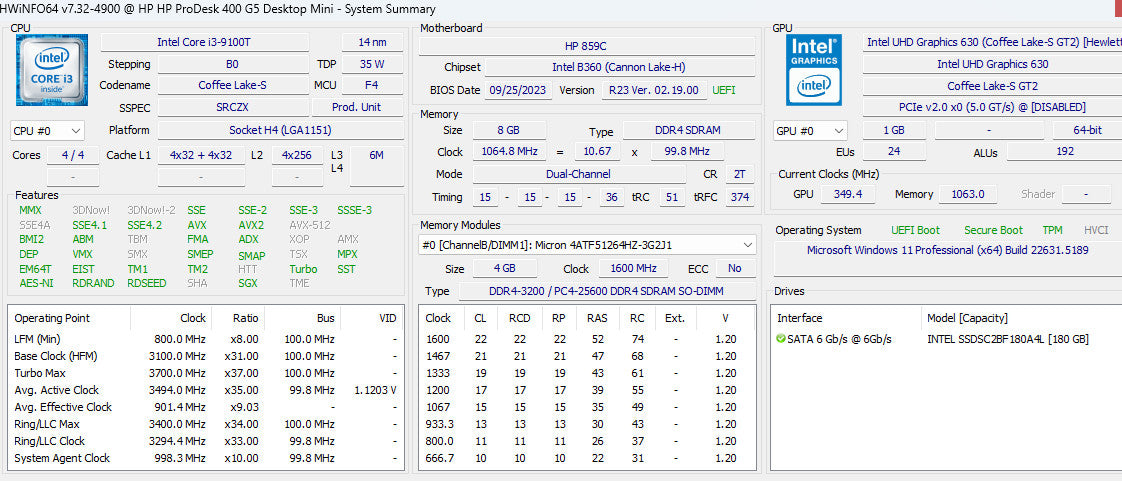The width and height of the screenshot is (1122, 481).
Task: Click the Intel UHD Graphics 630 (Coffee Lake-S GT2) field
Action: tap(992, 42)
